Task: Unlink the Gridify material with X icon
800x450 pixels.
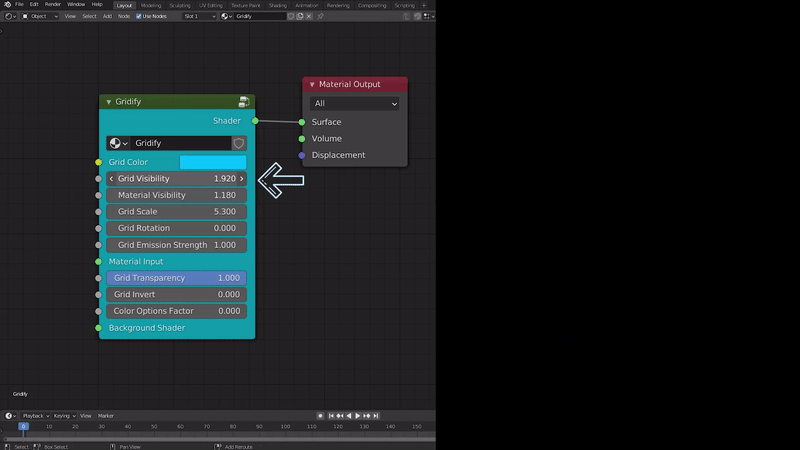Action: point(309,16)
